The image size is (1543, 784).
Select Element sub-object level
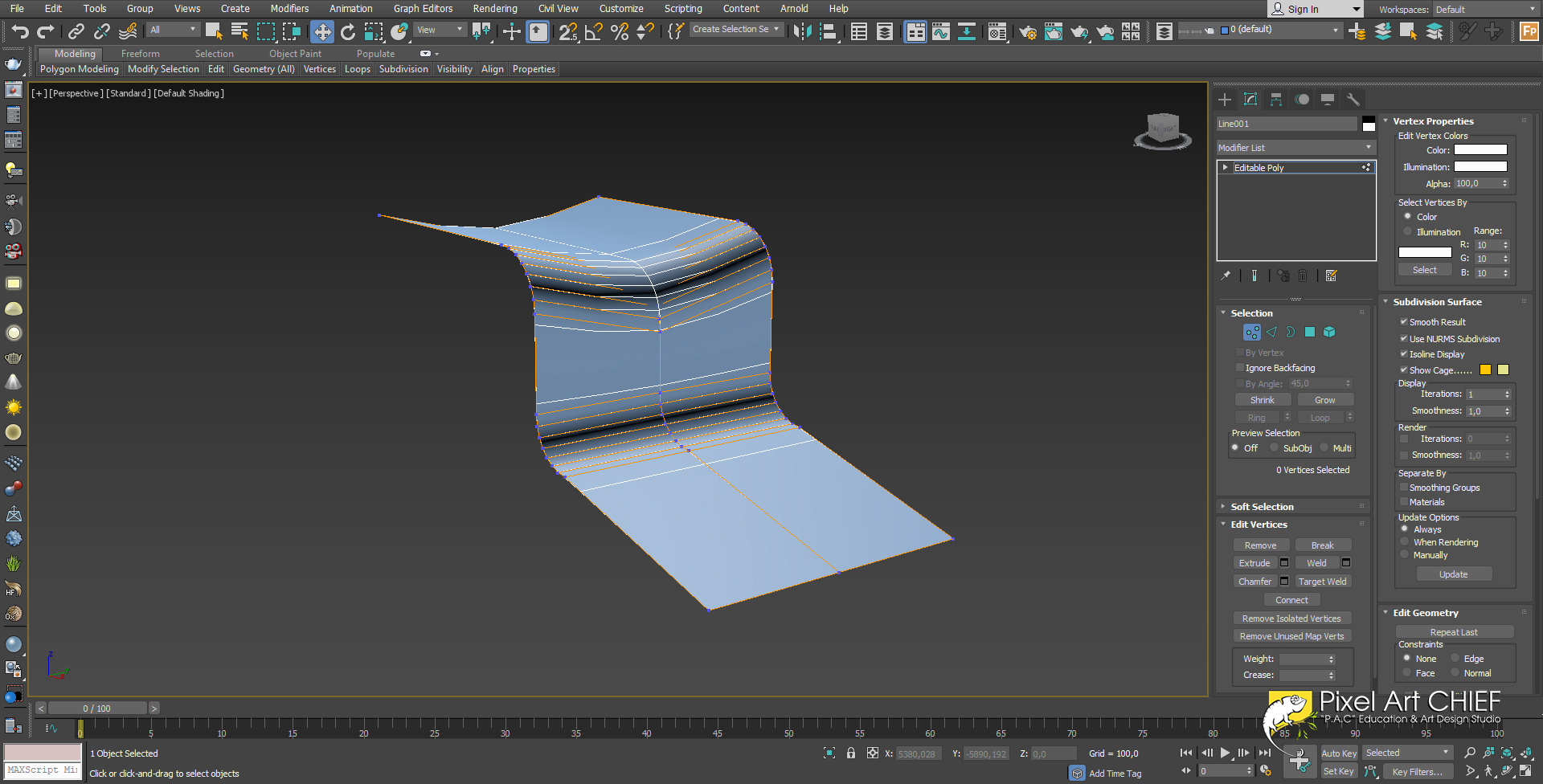pyautogui.click(x=1329, y=332)
